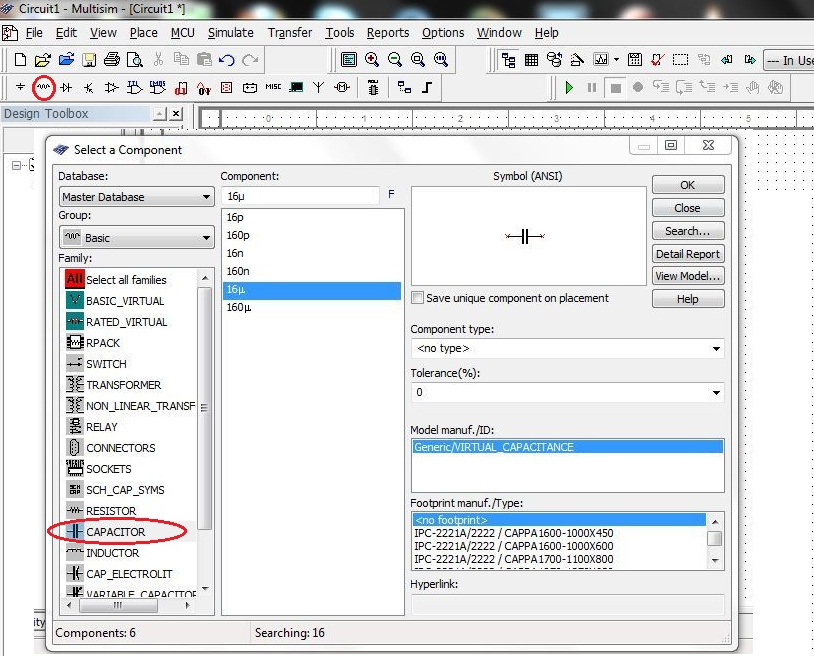Click the Zoom Out magnifier icon

395,60
